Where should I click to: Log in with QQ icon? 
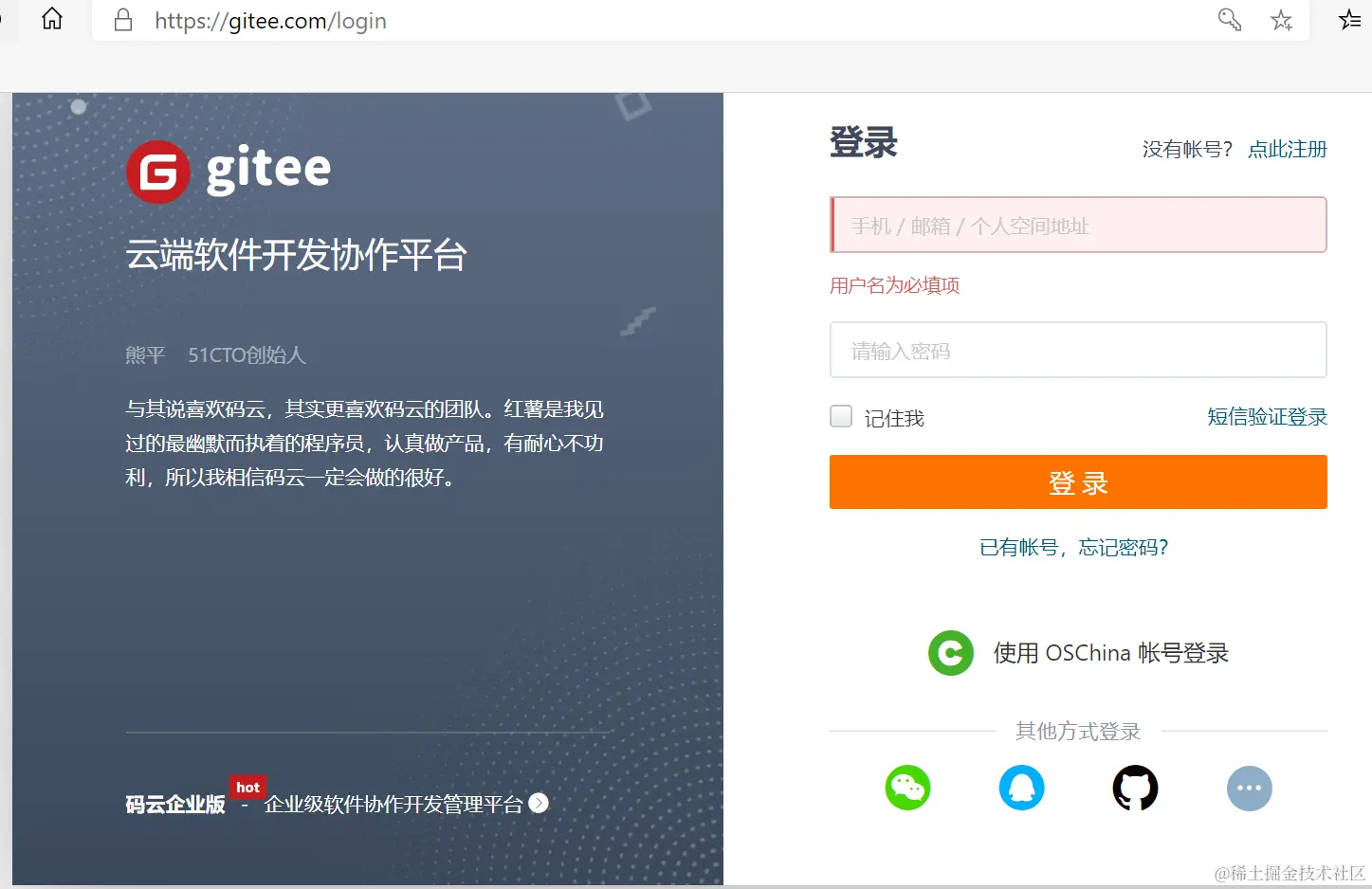click(x=1022, y=788)
